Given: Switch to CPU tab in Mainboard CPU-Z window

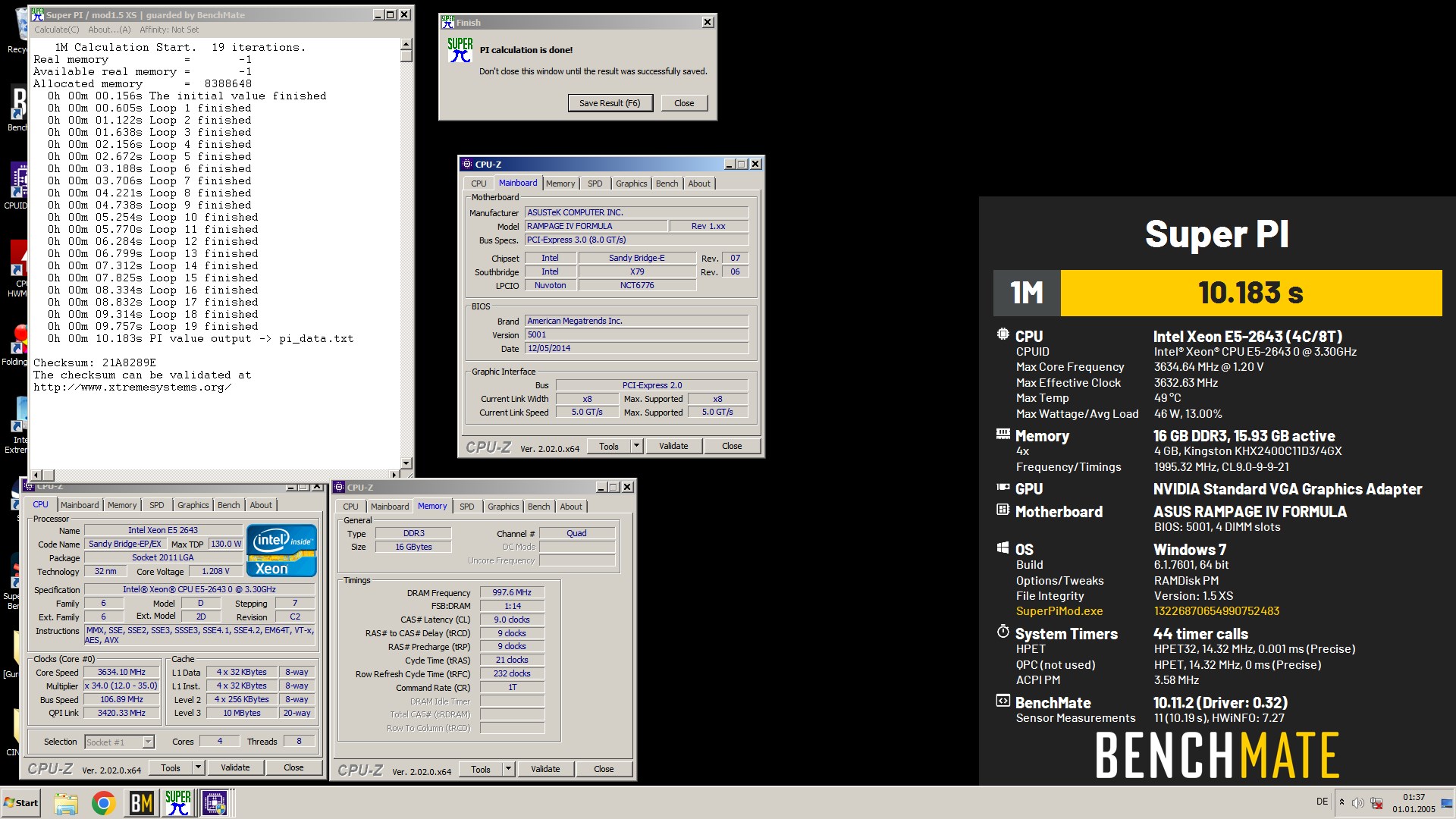Looking at the screenshot, I should pos(479,184).
